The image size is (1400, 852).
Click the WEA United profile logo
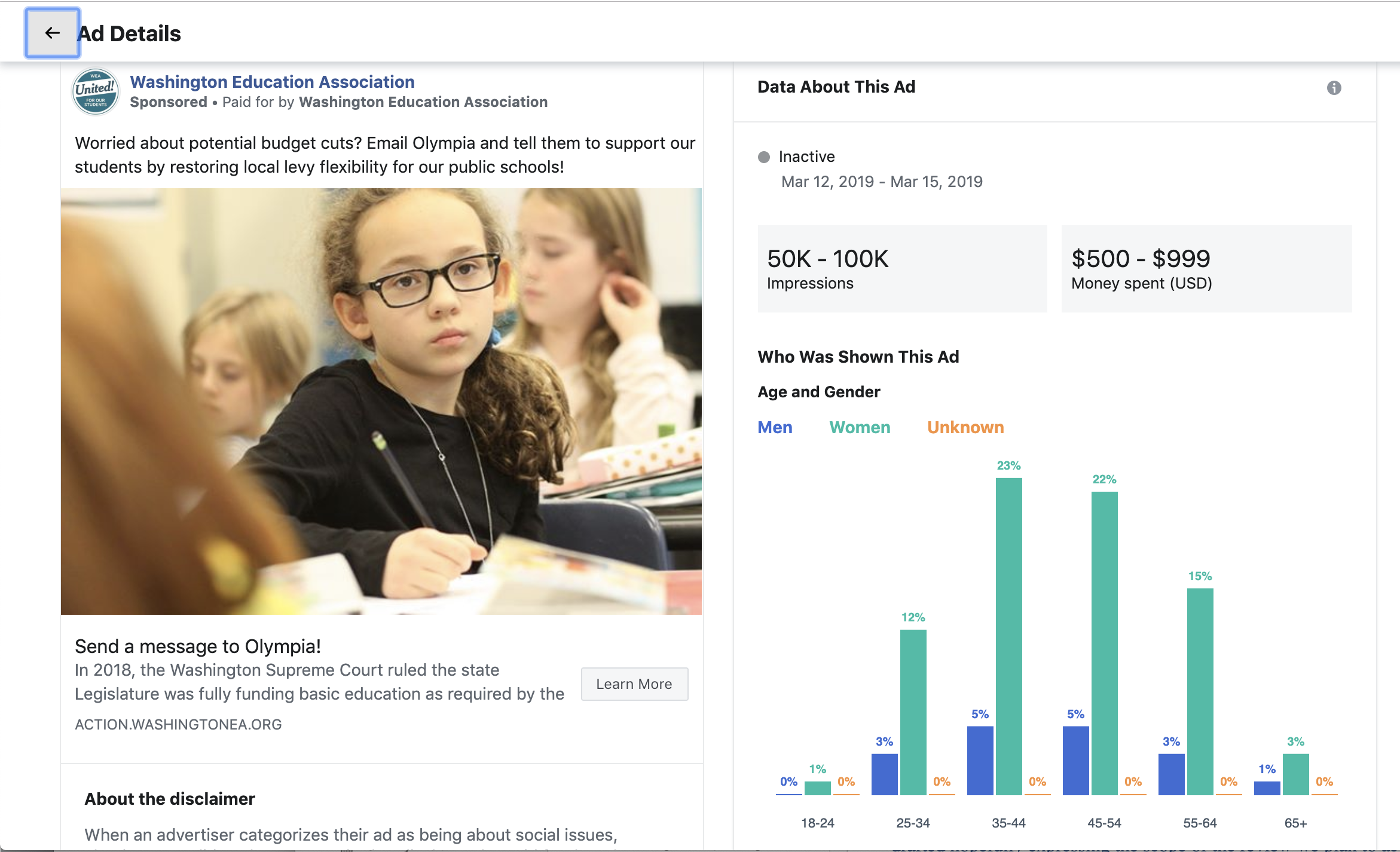[96, 91]
